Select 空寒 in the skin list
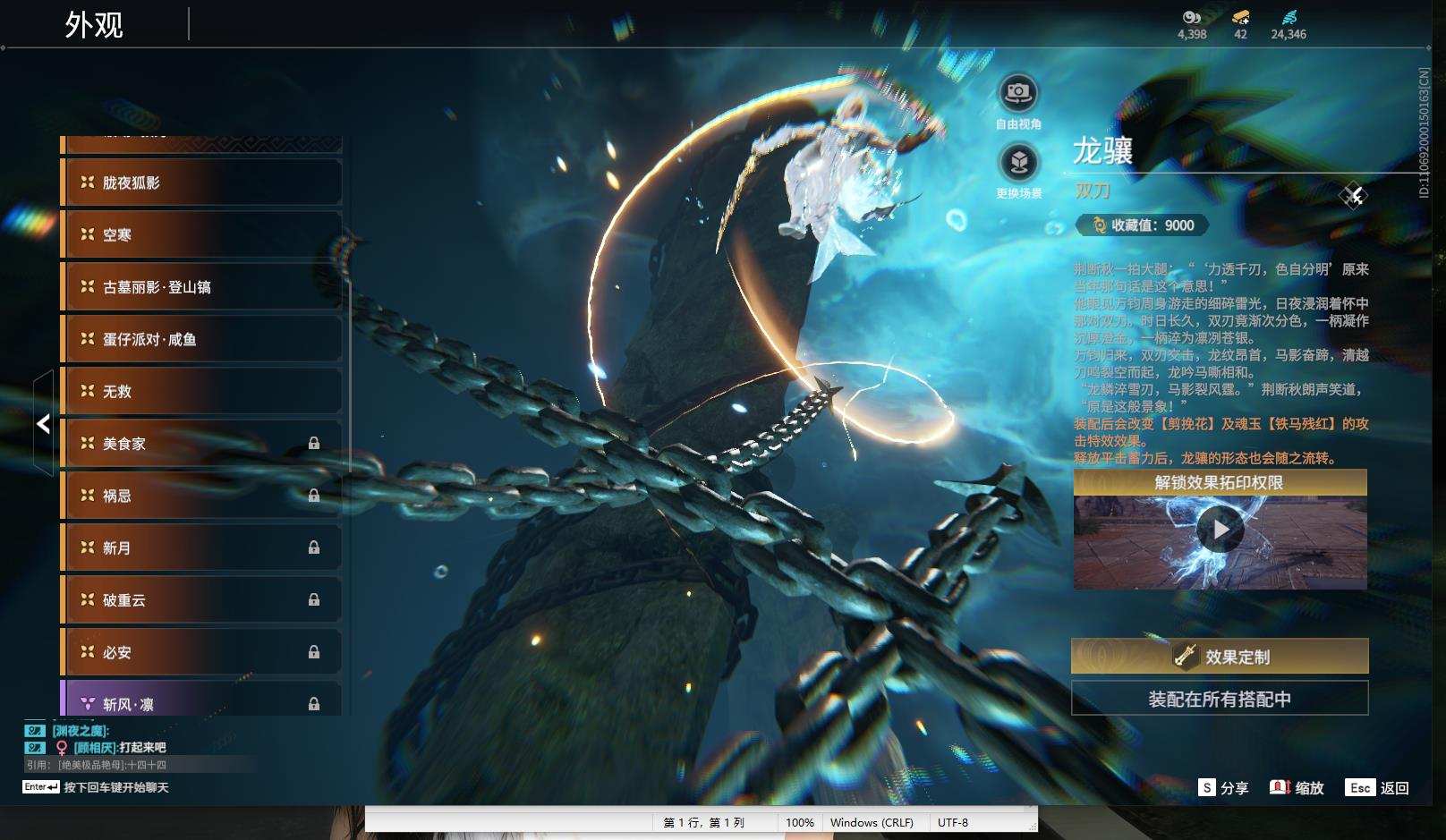This screenshot has width=1446, height=840. [x=201, y=234]
